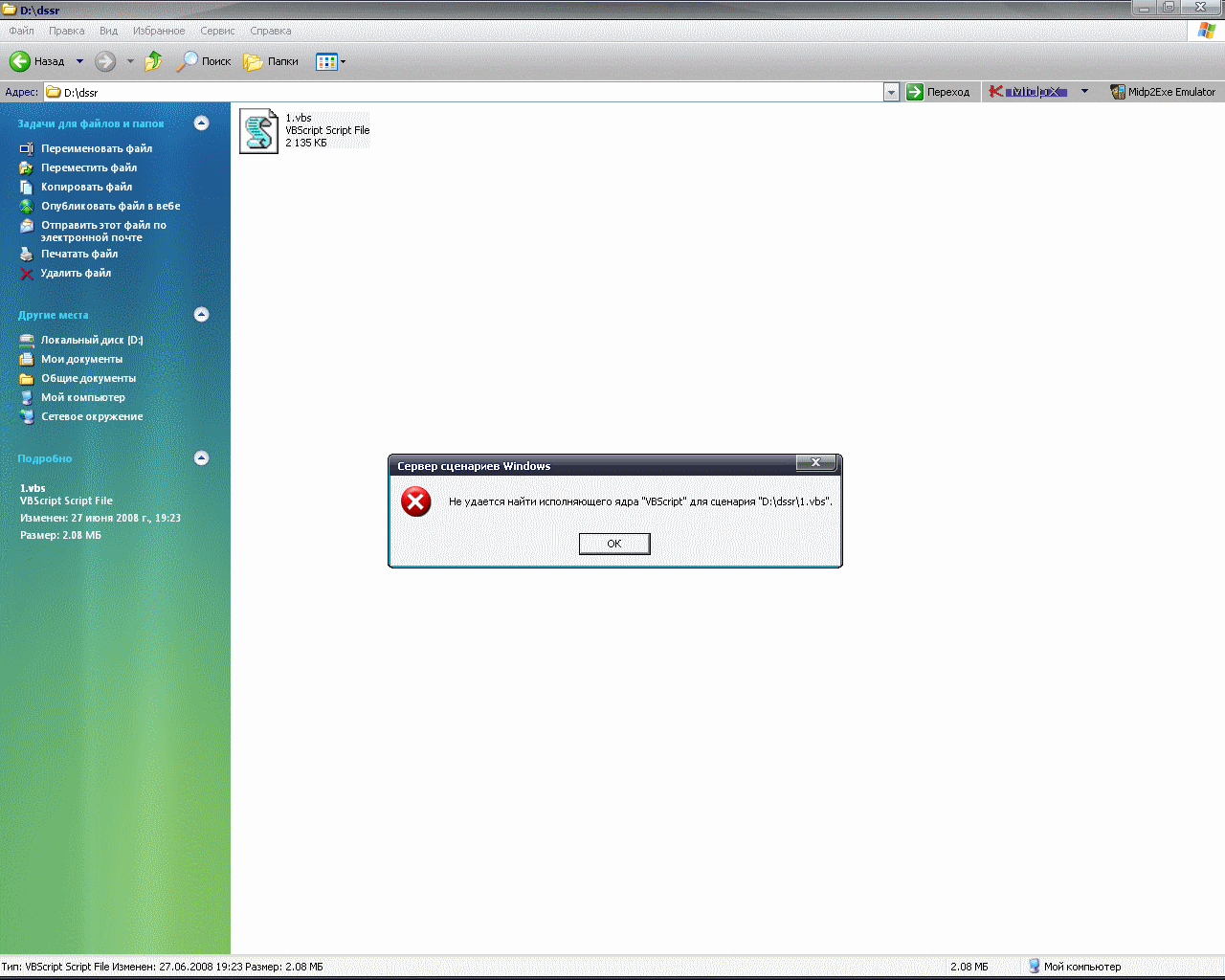The image size is (1225, 980).
Task: Click send file by e-mail link
Action: [x=103, y=231]
